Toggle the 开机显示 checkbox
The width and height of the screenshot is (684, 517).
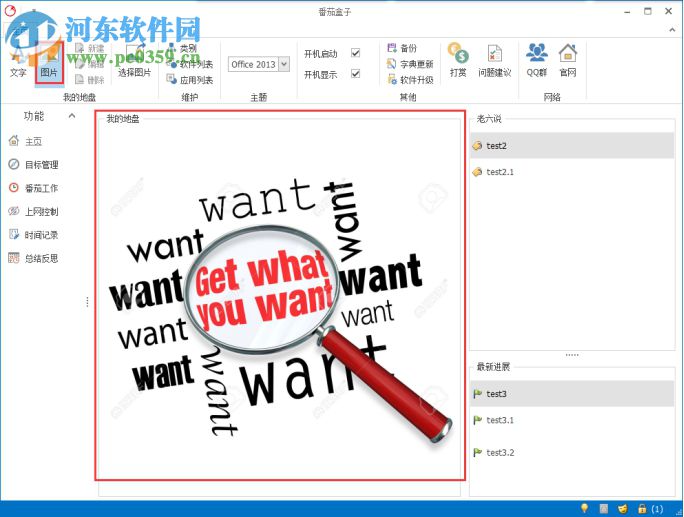click(x=356, y=74)
